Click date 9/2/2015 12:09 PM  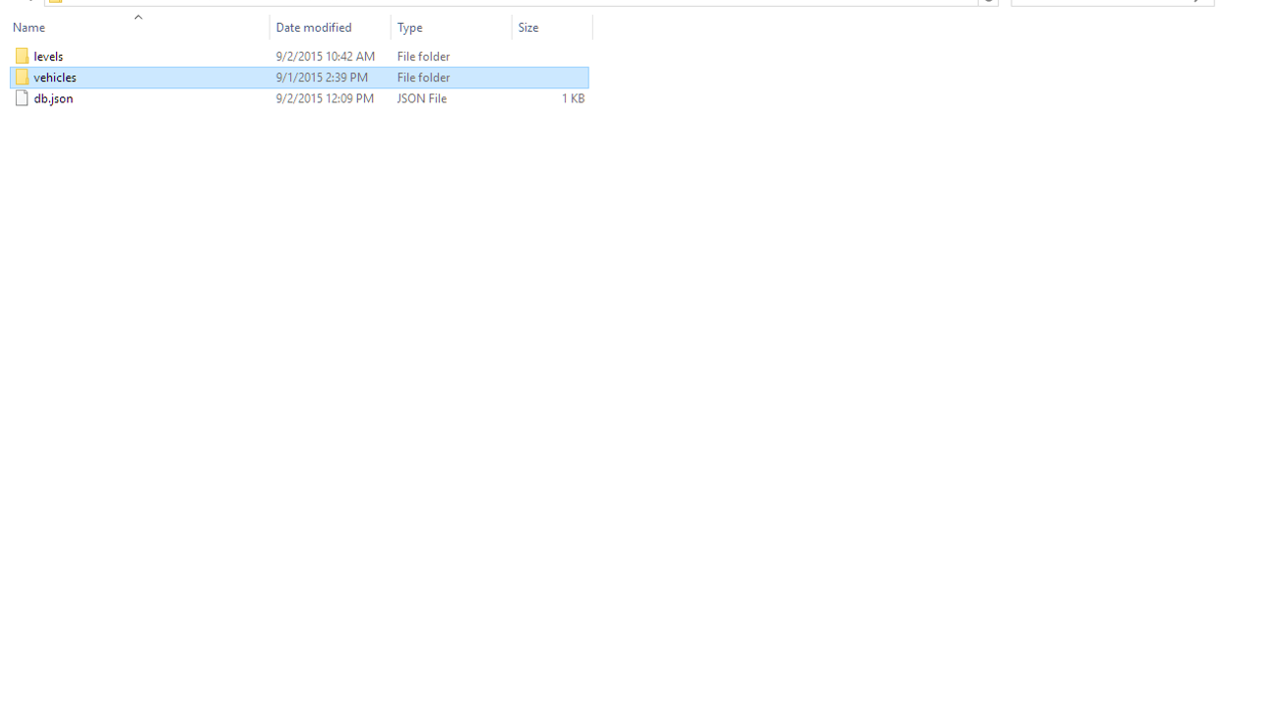(325, 98)
